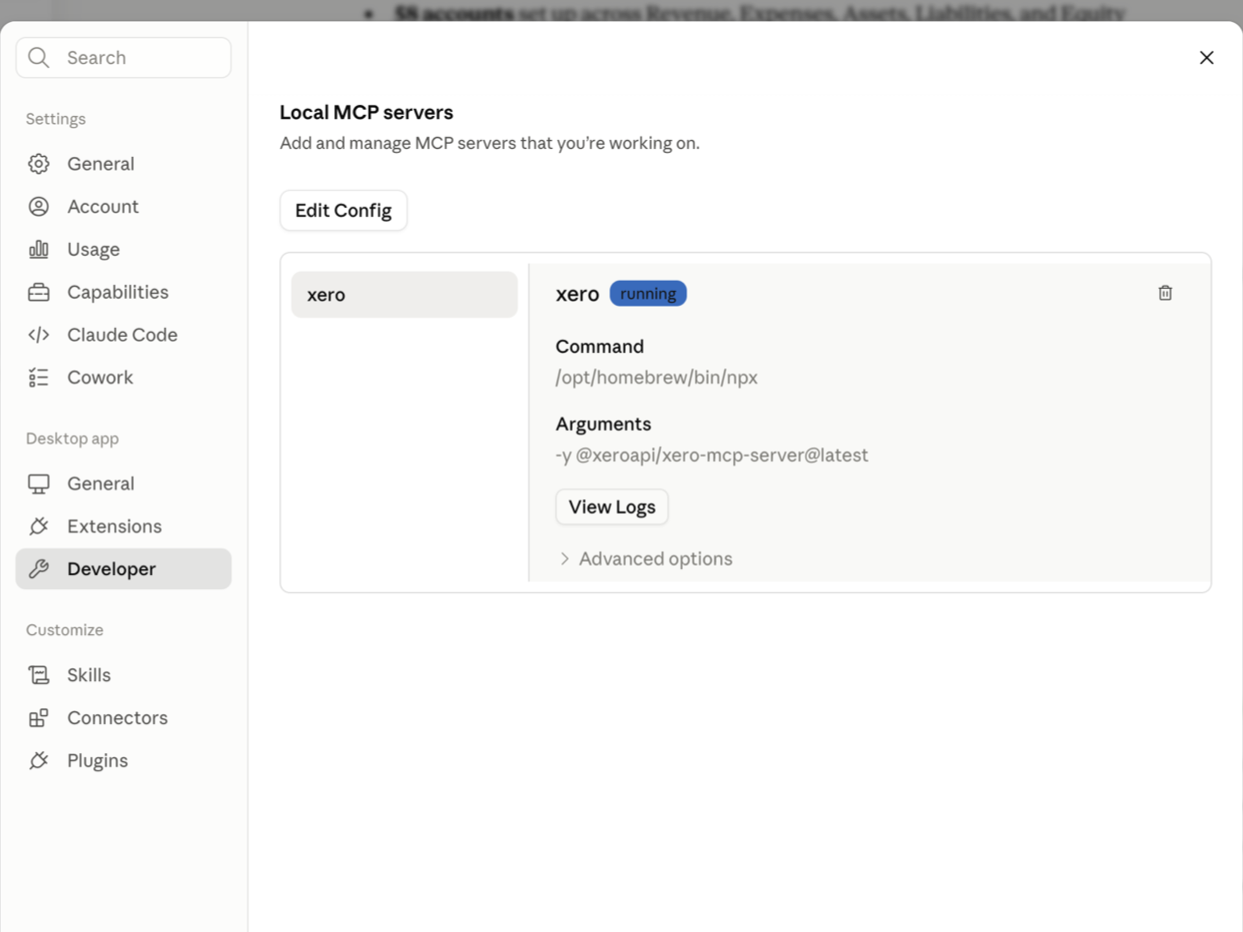Click the General label under Settings
Viewport: 1243px width, 932px height.
(x=100, y=164)
